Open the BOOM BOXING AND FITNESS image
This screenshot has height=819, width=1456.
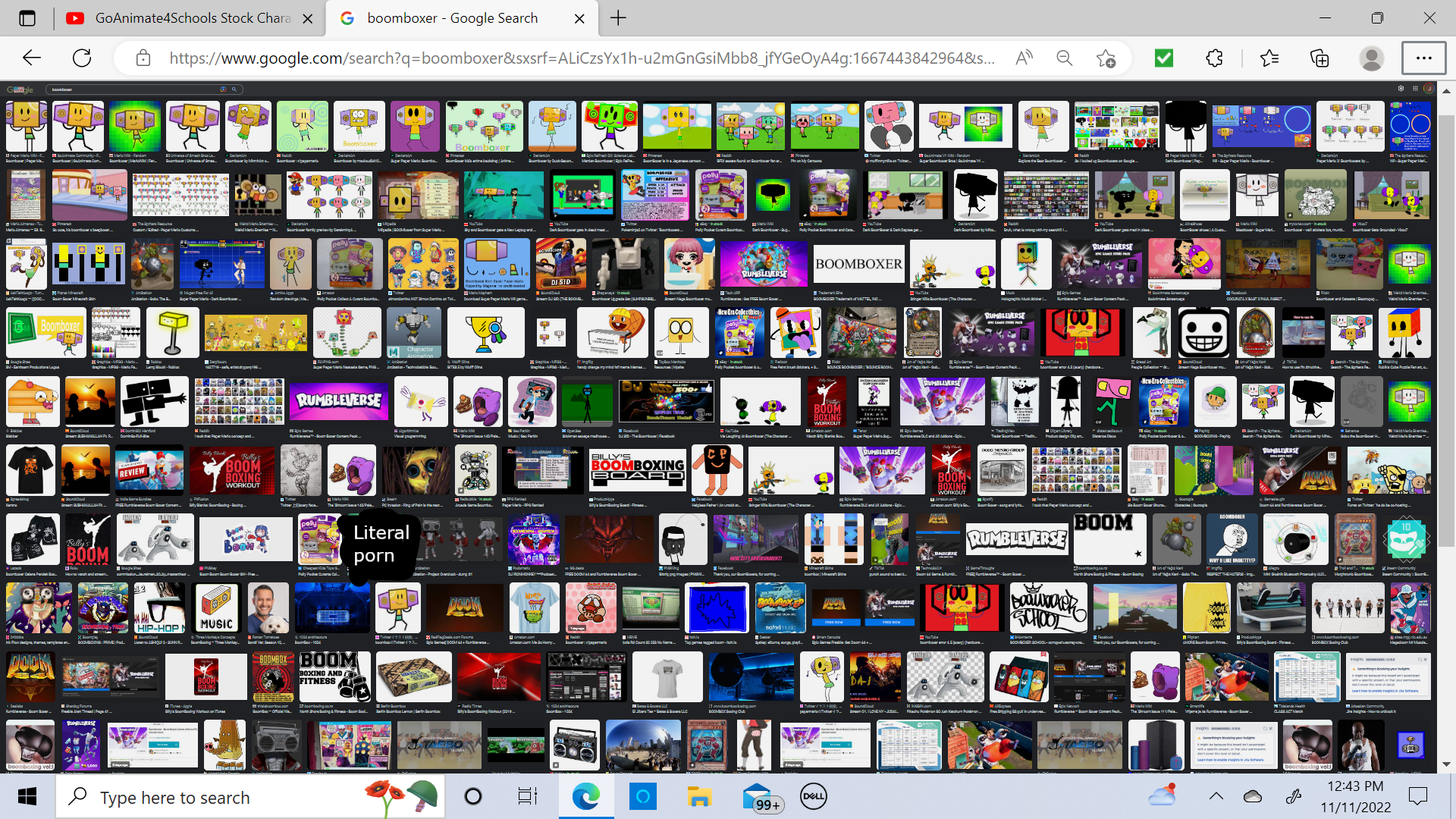click(335, 677)
